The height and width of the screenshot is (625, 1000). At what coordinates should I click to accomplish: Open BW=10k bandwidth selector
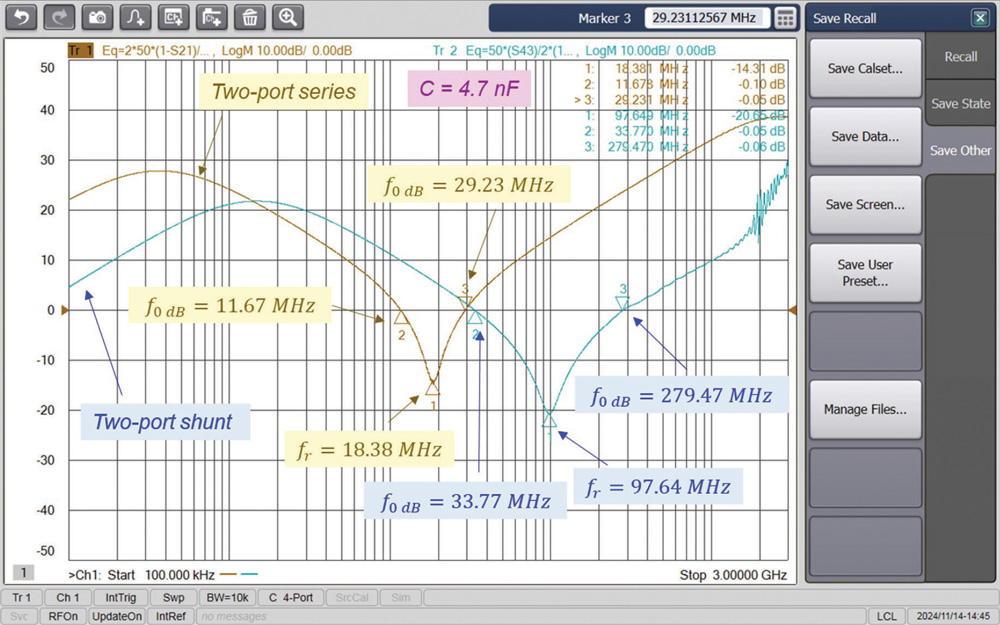tap(229, 597)
